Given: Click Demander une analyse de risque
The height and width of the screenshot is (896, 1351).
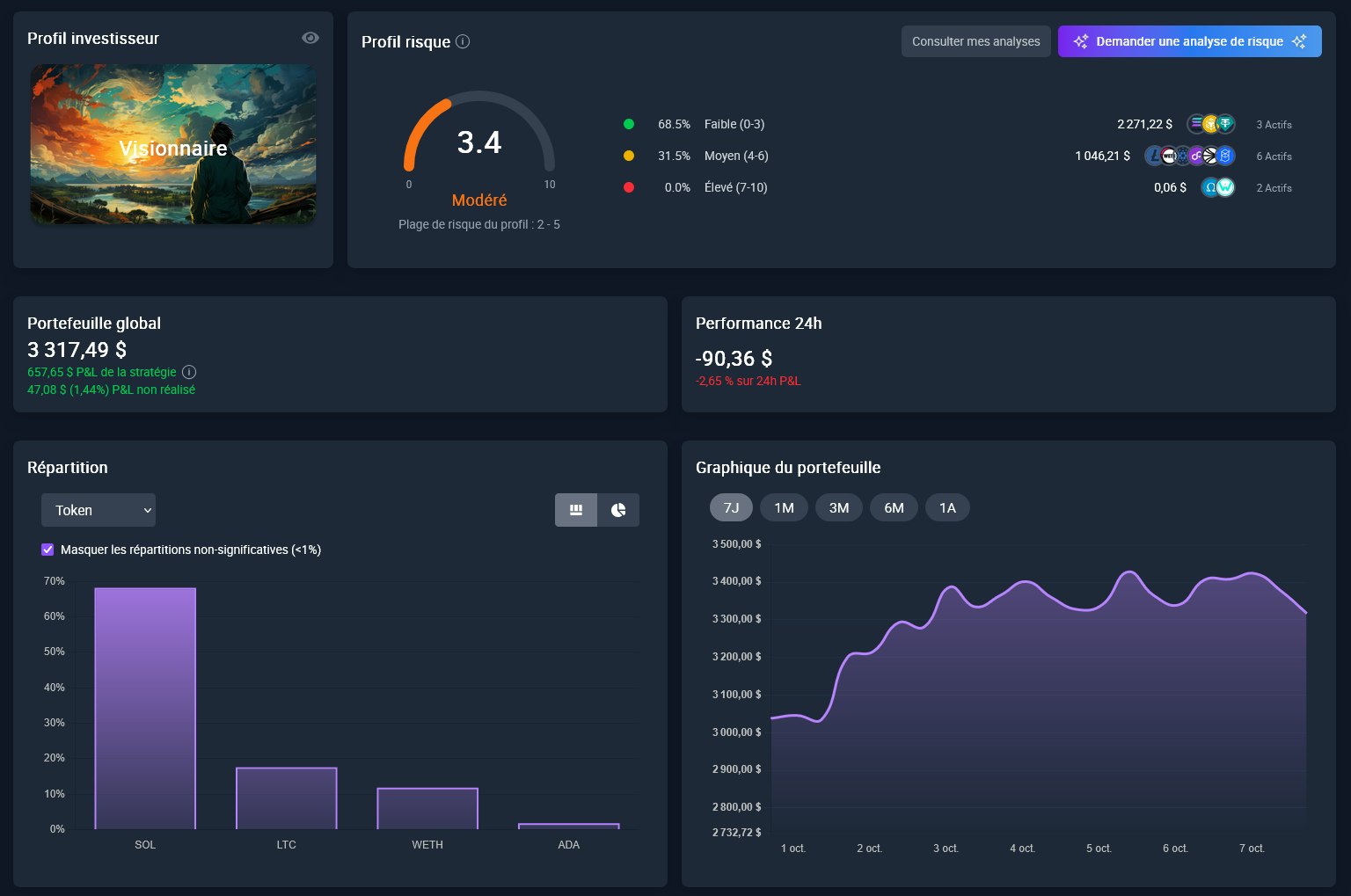Looking at the screenshot, I should [1189, 41].
